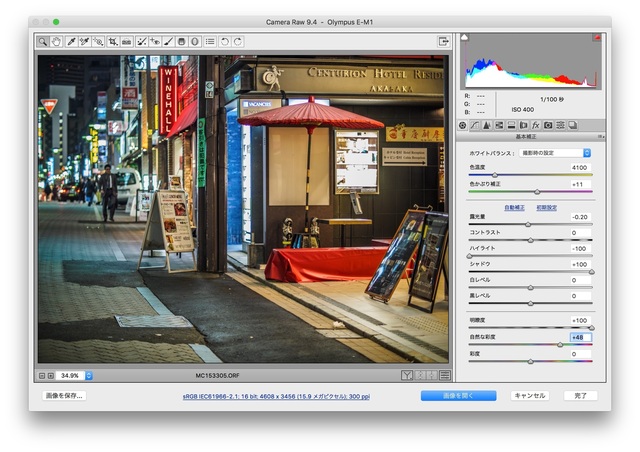
Task: Click the 初期設定 default link
Action: point(547,207)
